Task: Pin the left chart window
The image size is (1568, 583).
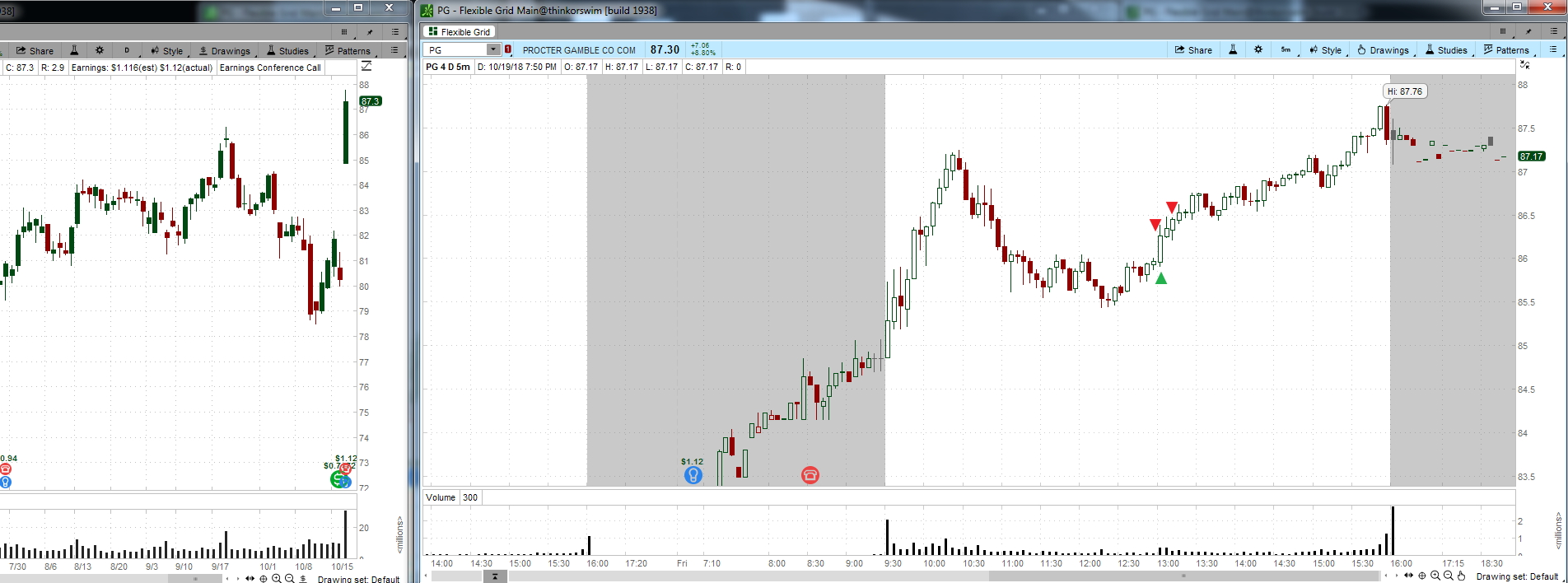Action: click(370, 31)
